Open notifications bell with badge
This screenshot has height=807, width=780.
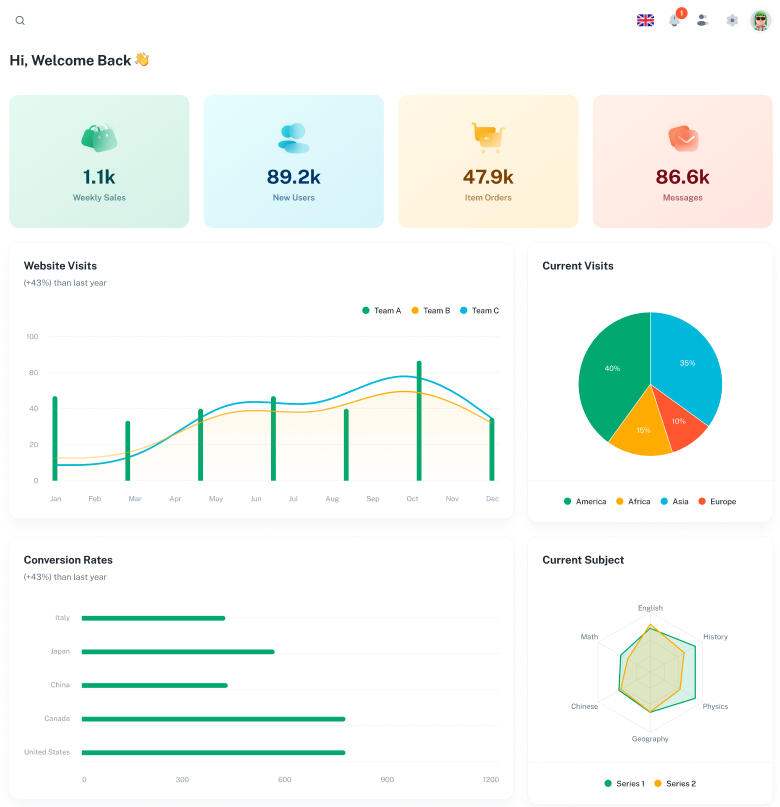coord(675,20)
